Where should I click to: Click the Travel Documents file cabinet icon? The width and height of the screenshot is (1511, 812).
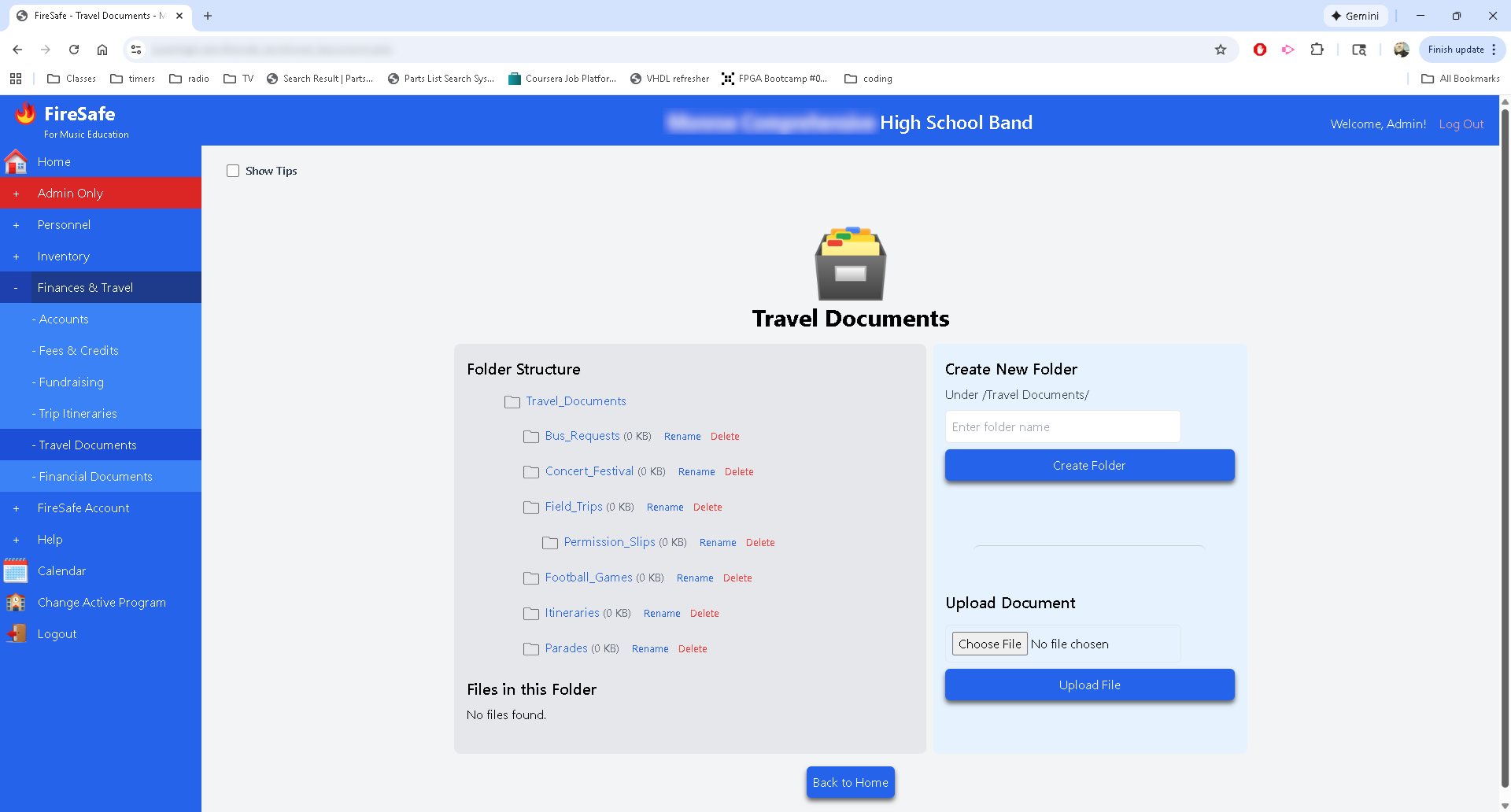click(850, 263)
